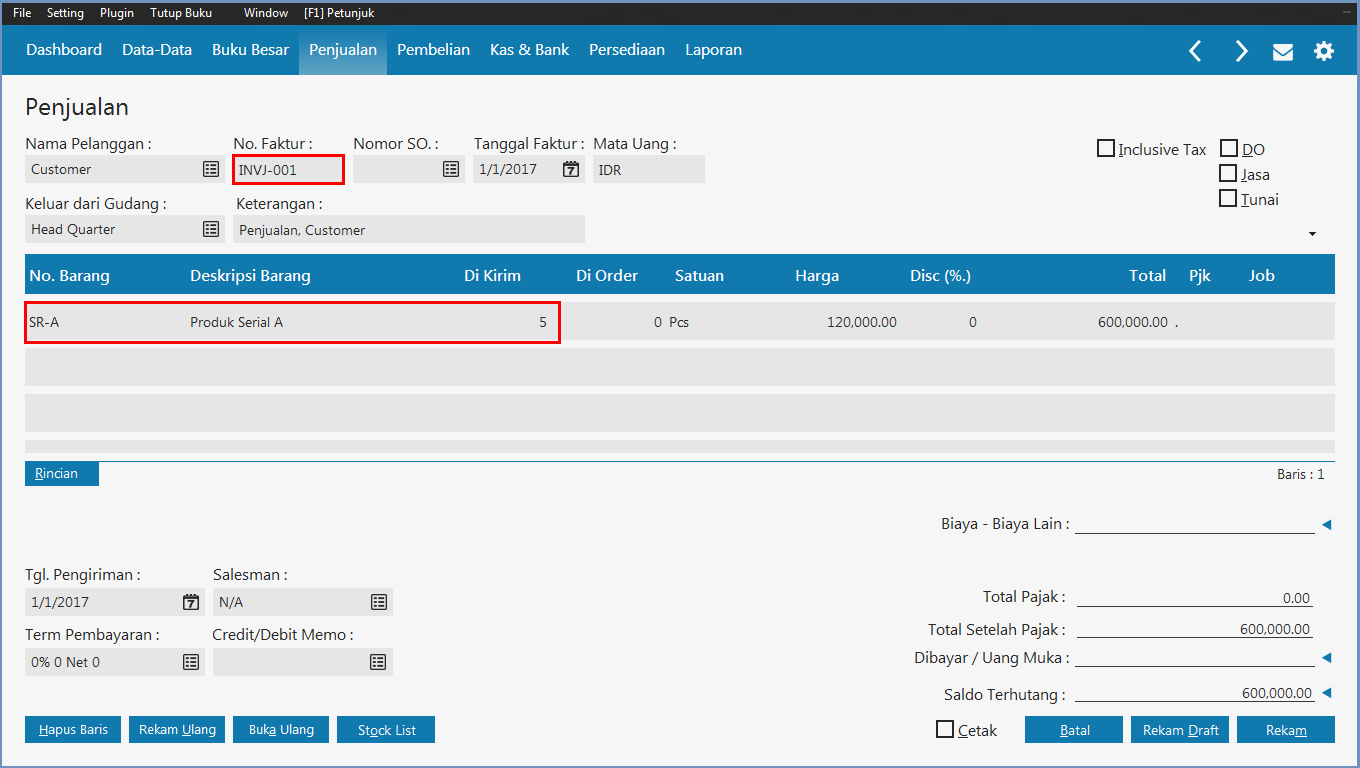Click the Rekam Ulang button
1360x768 pixels.
click(x=177, y=730)
